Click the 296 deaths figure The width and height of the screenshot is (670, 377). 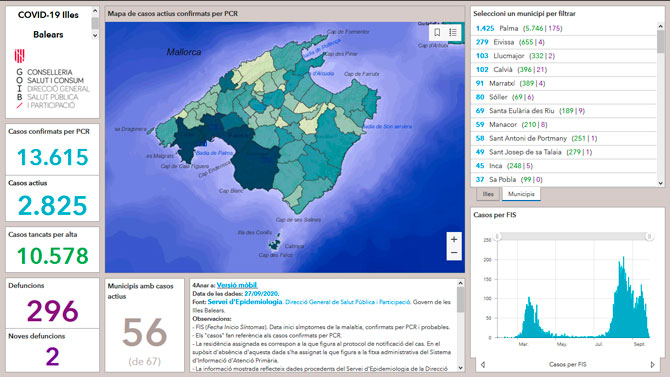pyautogui.click(x=53, y=311)
